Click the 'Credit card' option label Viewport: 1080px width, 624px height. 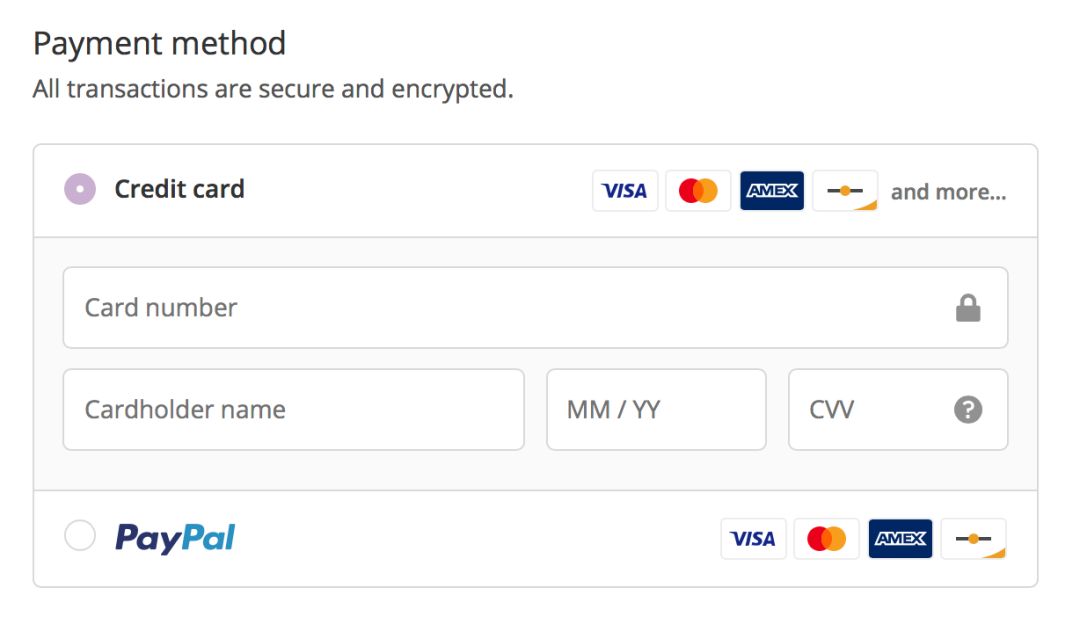pos(179,189)
